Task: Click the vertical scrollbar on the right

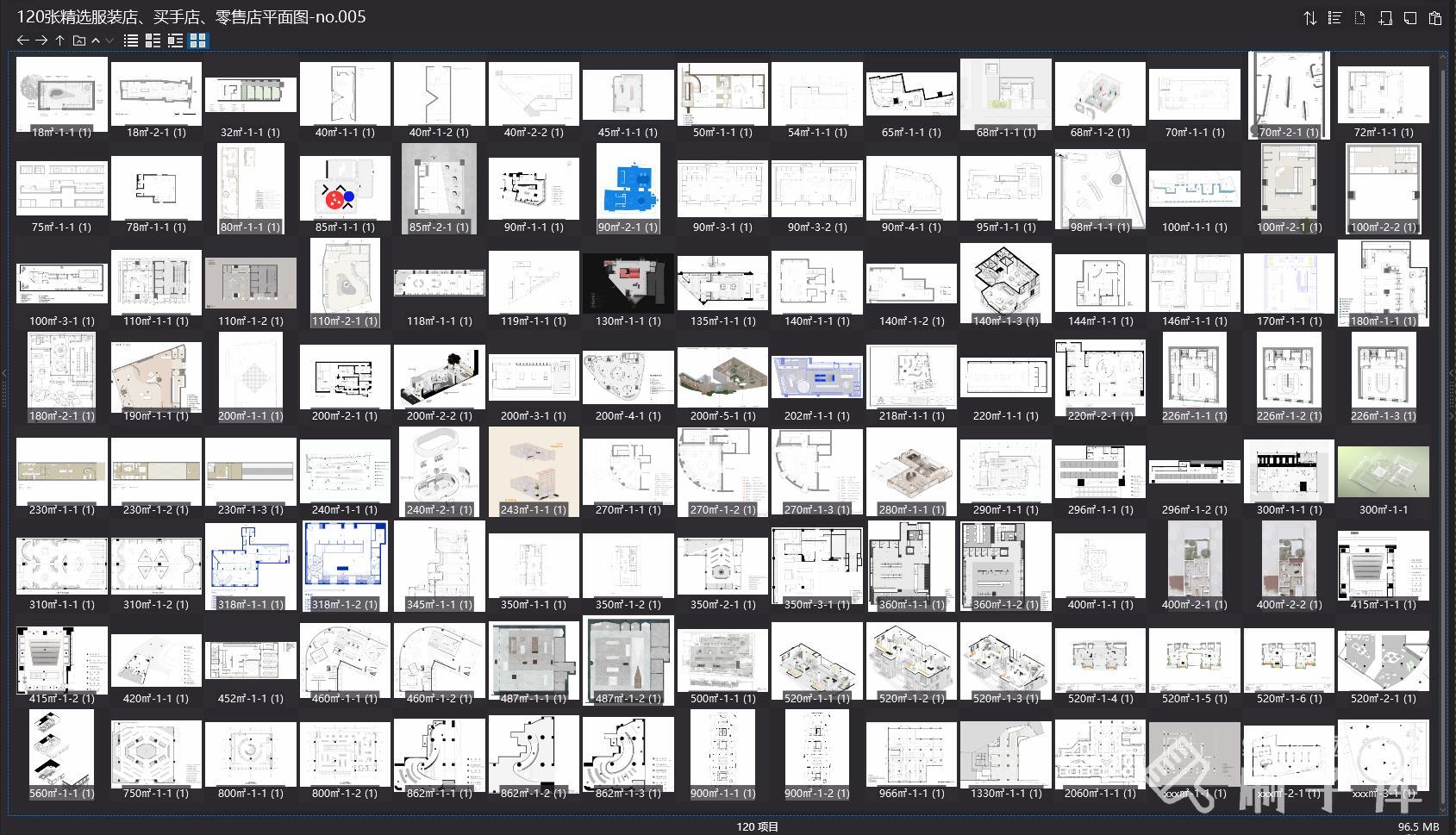Action: click(x=1443, y=431)
